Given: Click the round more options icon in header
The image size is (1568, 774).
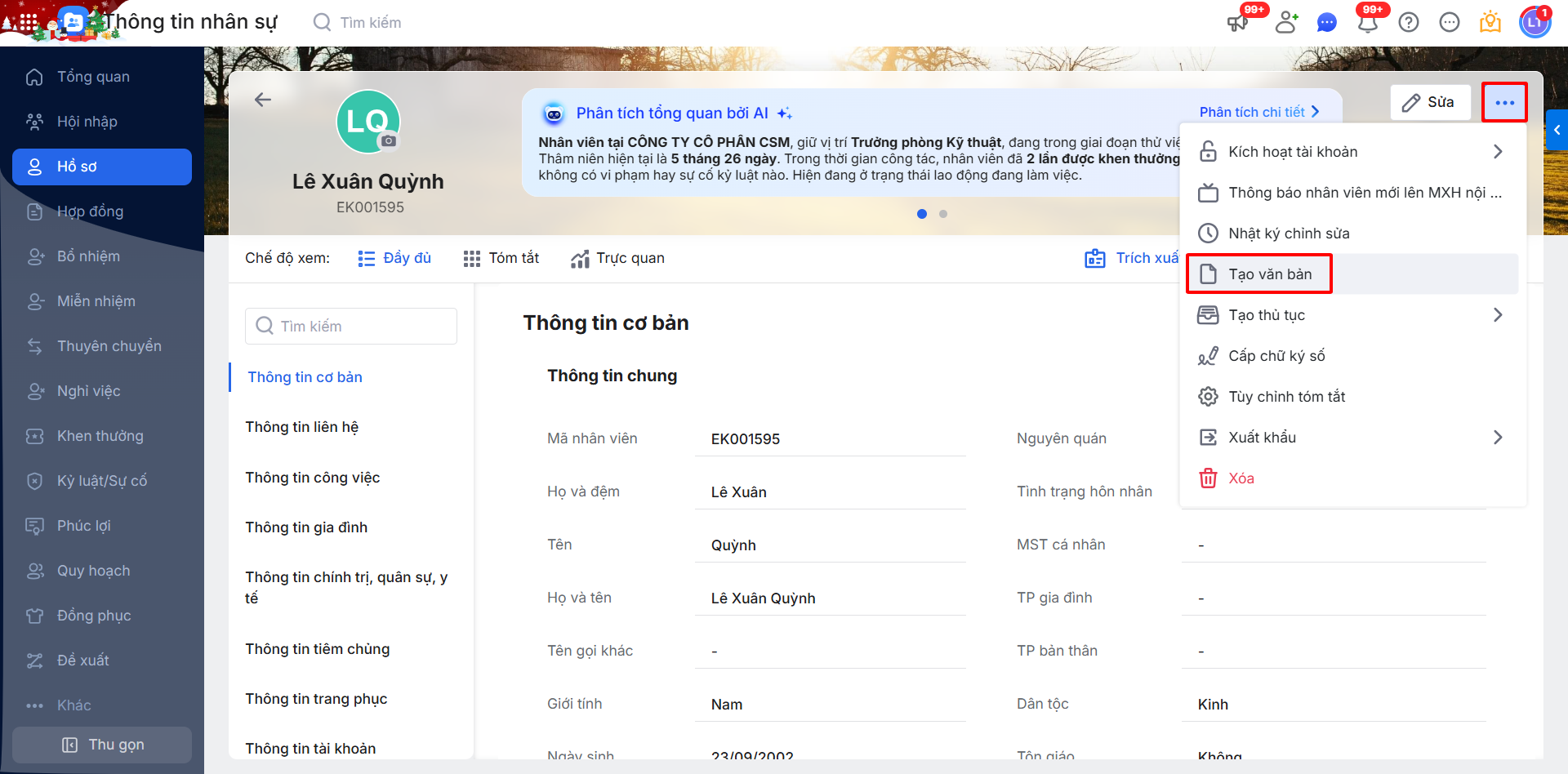Looking at the screenshot, I should pos(1450,22).
